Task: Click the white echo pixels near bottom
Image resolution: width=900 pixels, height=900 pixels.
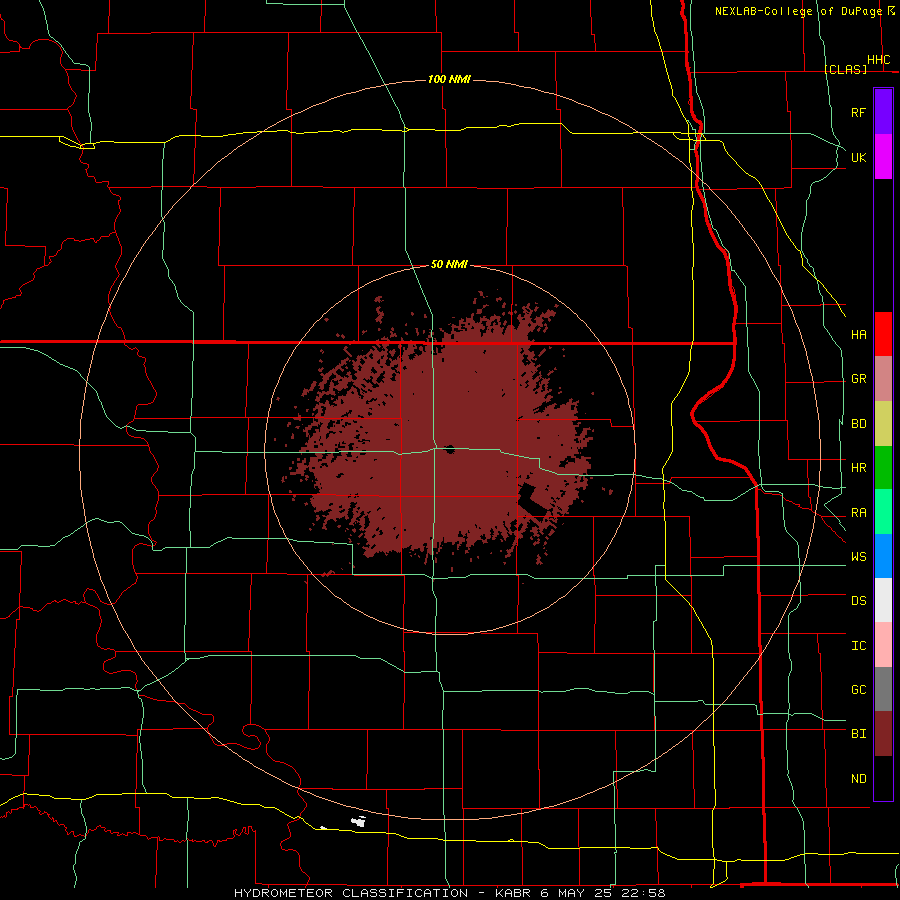Action: [x=359, y=821]
